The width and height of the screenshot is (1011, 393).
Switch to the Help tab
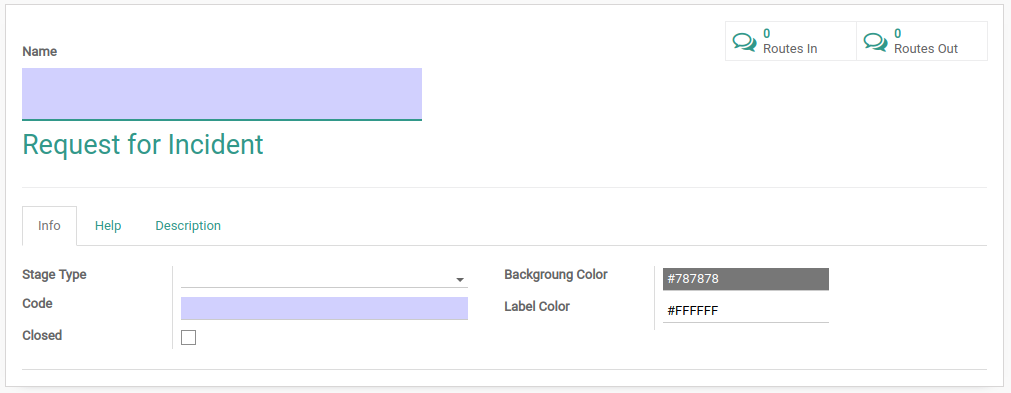[108, 225]
